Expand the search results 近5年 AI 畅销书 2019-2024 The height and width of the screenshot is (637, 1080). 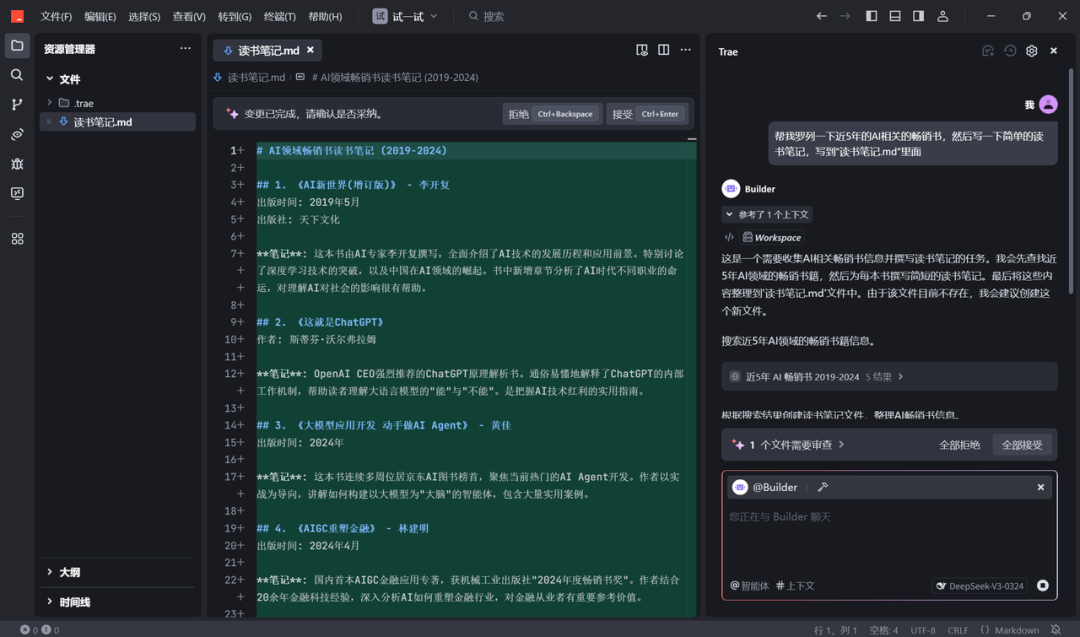click(x=889, y=377)
